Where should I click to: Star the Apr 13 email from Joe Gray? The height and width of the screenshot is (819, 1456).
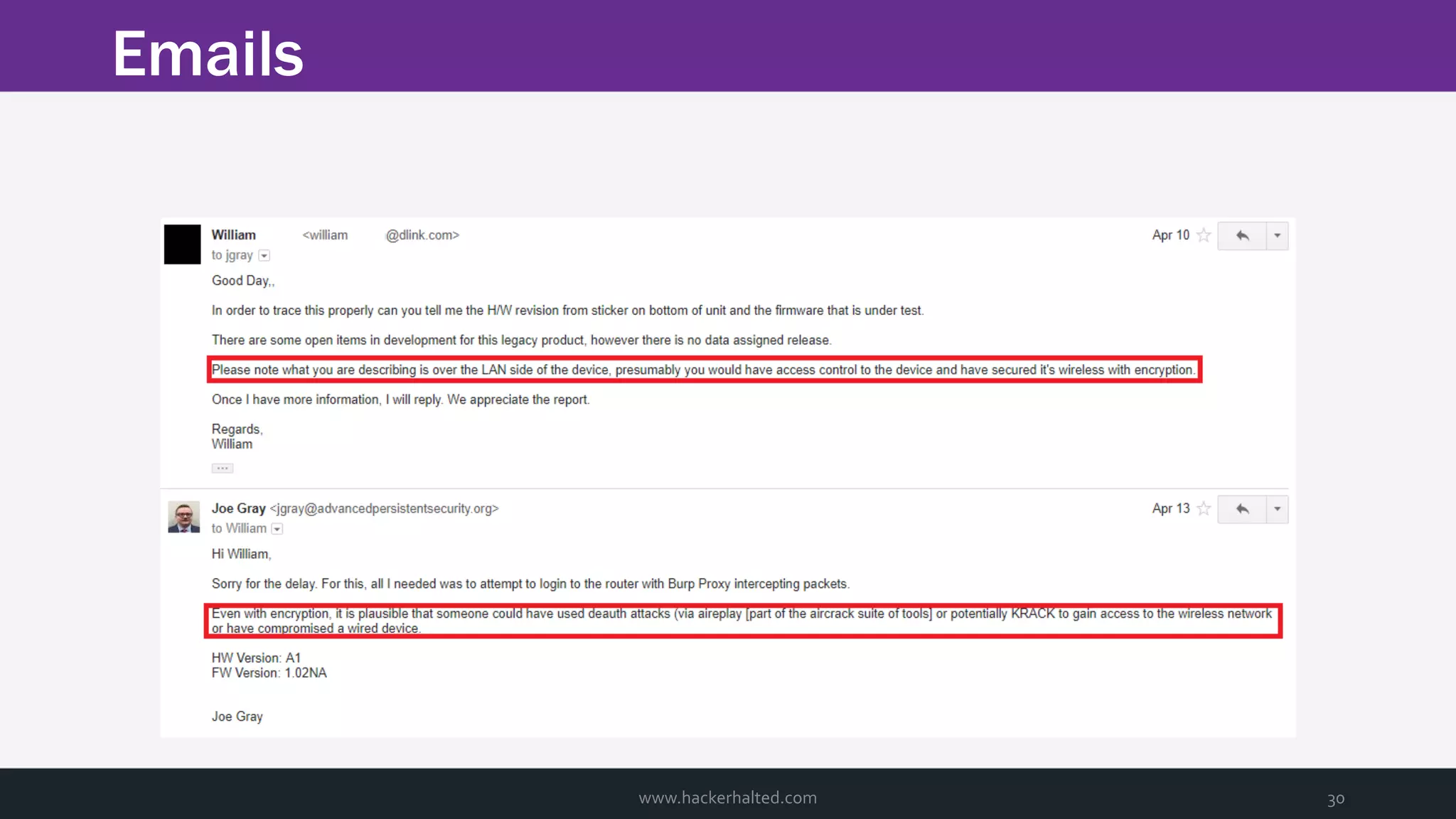tap(1204, 508)
